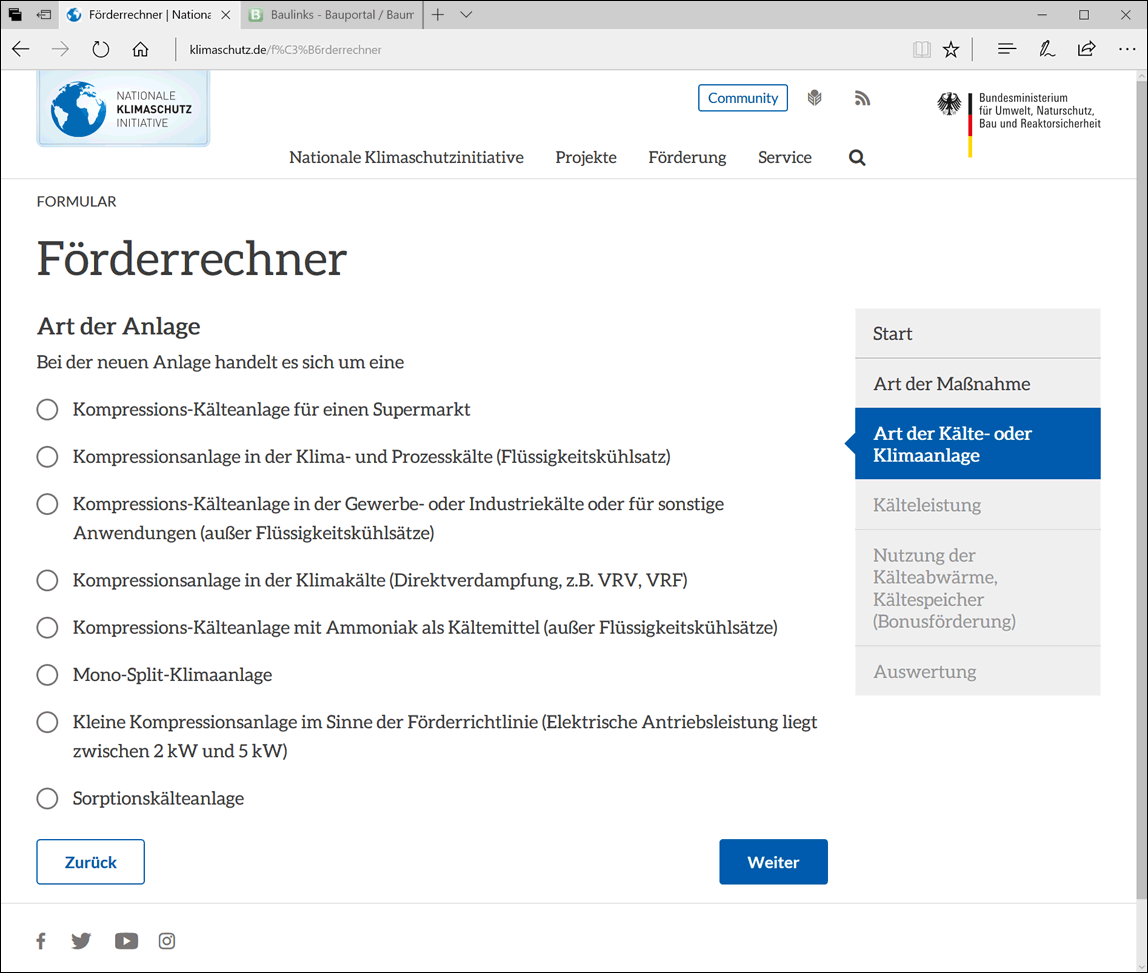Select Ammoniak als Kältemittel option
This screenshot has height=973, width=1148.
[x=48, y=627]
